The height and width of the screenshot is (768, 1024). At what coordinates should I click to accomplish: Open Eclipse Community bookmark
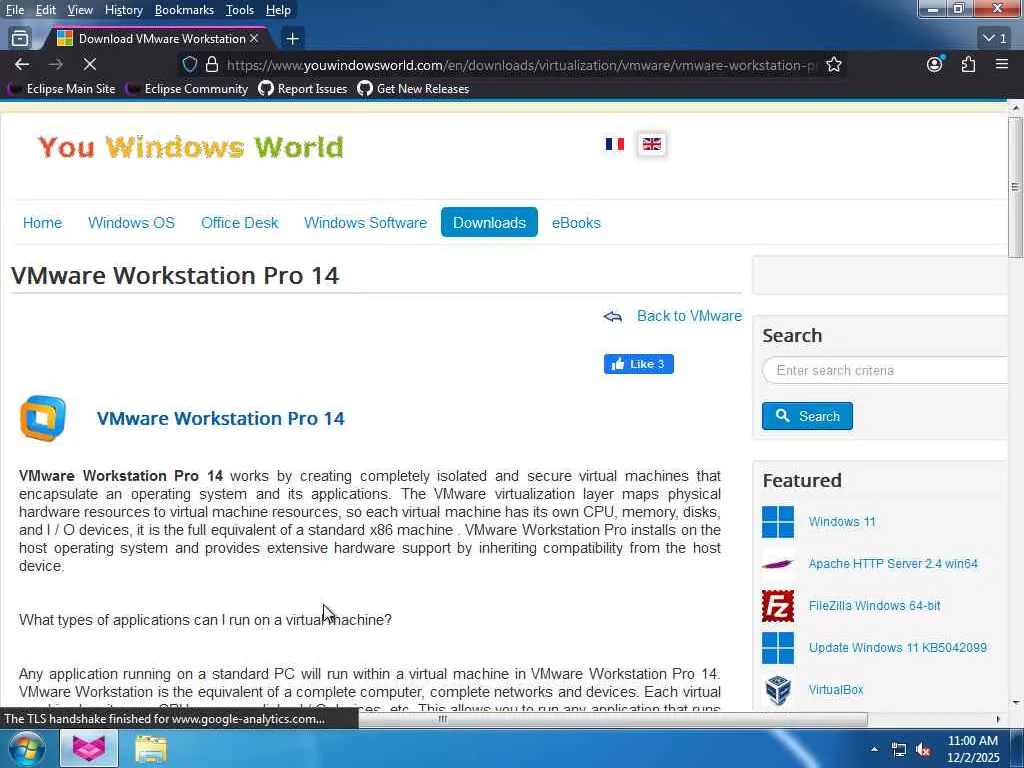click(x=187, y=89)
